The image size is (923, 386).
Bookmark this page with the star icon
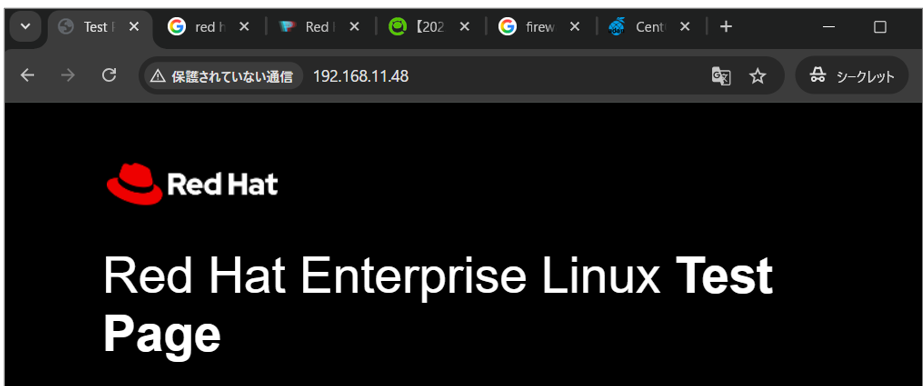coord(758,76)
